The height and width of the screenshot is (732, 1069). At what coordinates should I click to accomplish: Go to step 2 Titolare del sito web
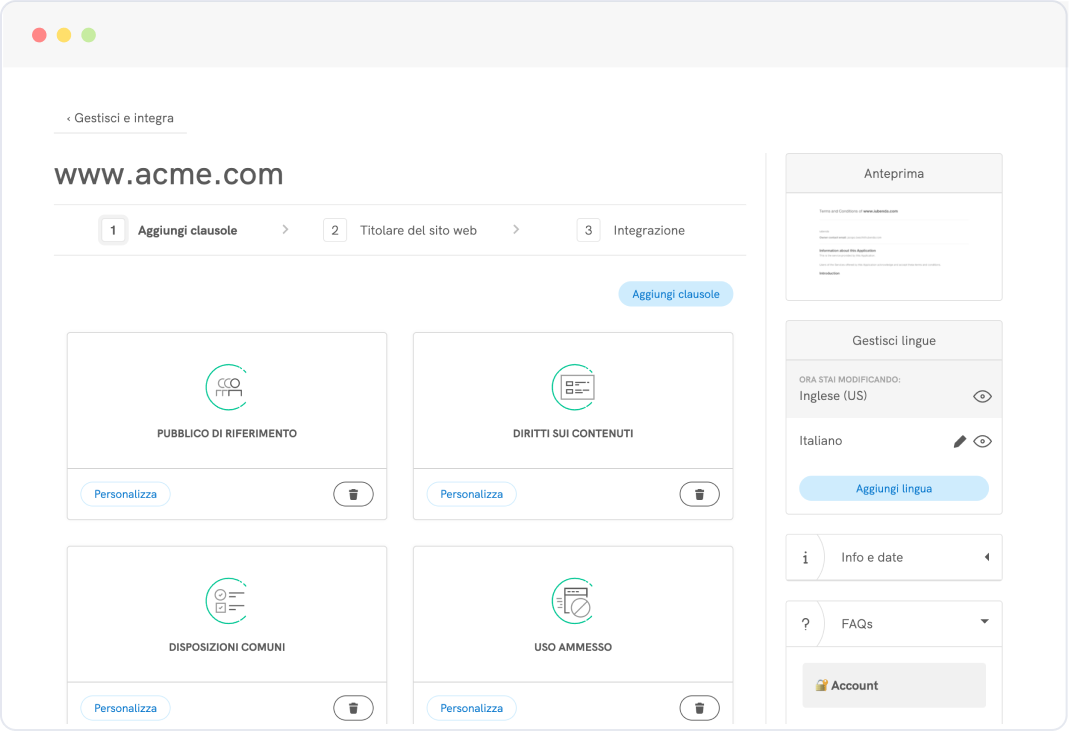[x=401, y=230]
